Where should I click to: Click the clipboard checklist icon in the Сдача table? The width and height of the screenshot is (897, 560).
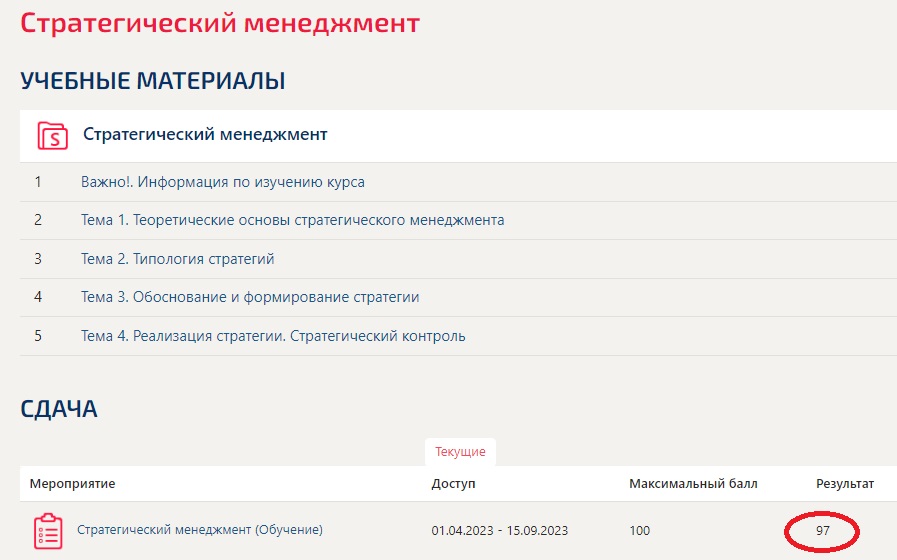click(x=48, y=531)
